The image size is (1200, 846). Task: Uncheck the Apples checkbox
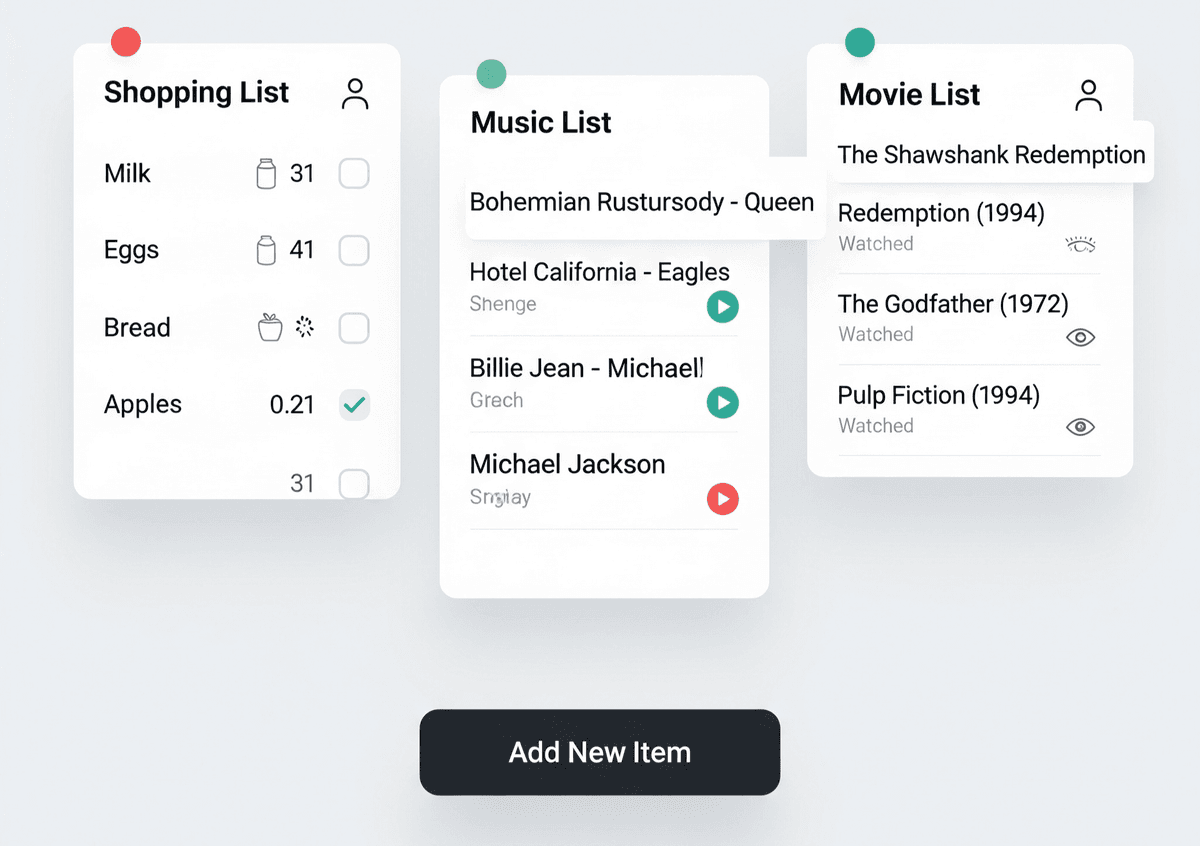pyautogui.click(x=354, y=405)
